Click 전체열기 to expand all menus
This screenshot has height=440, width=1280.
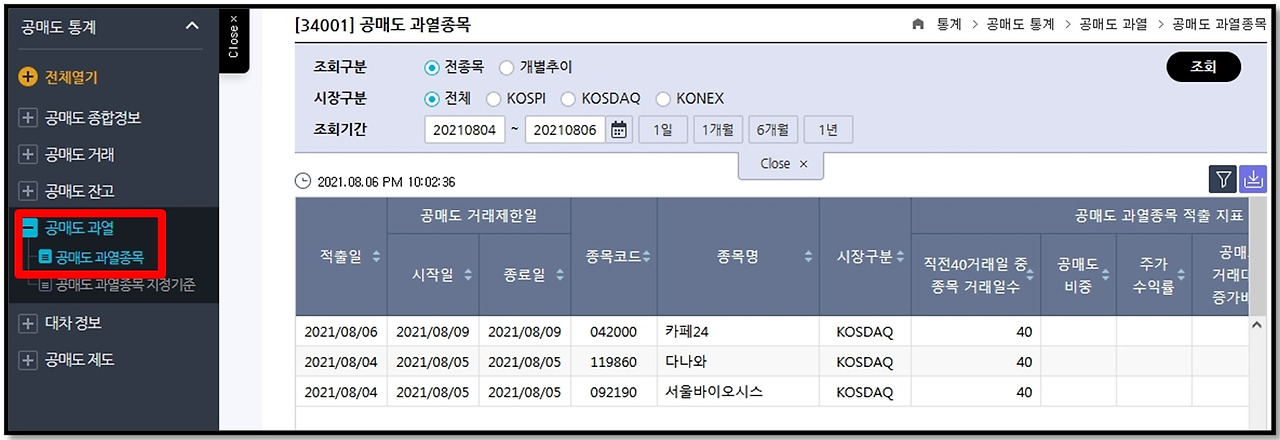coord(71,77)
